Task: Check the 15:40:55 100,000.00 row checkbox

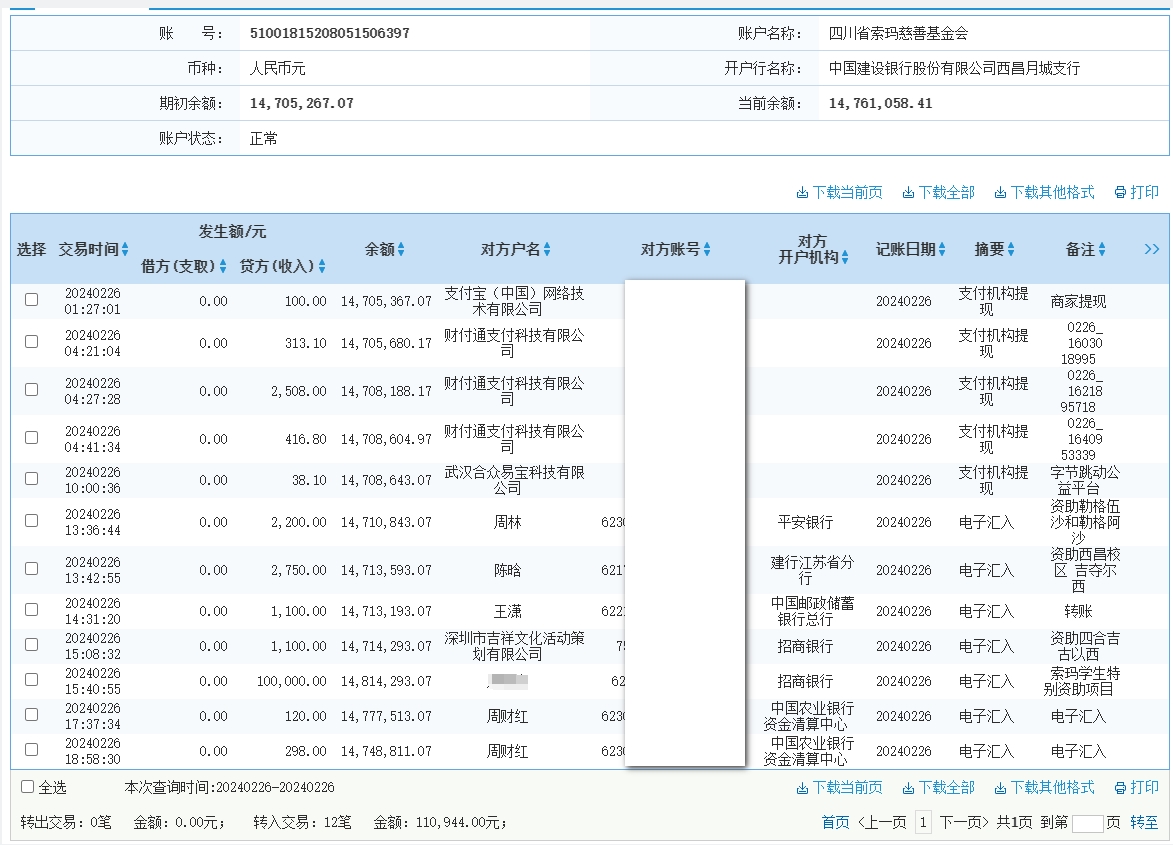Action: pos(31,680)
